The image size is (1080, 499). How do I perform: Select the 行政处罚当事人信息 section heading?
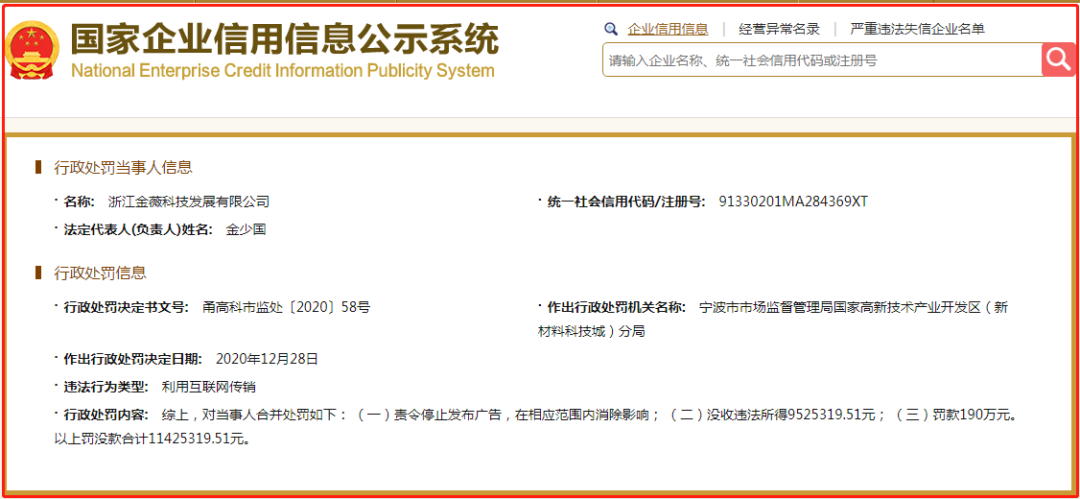123,167
